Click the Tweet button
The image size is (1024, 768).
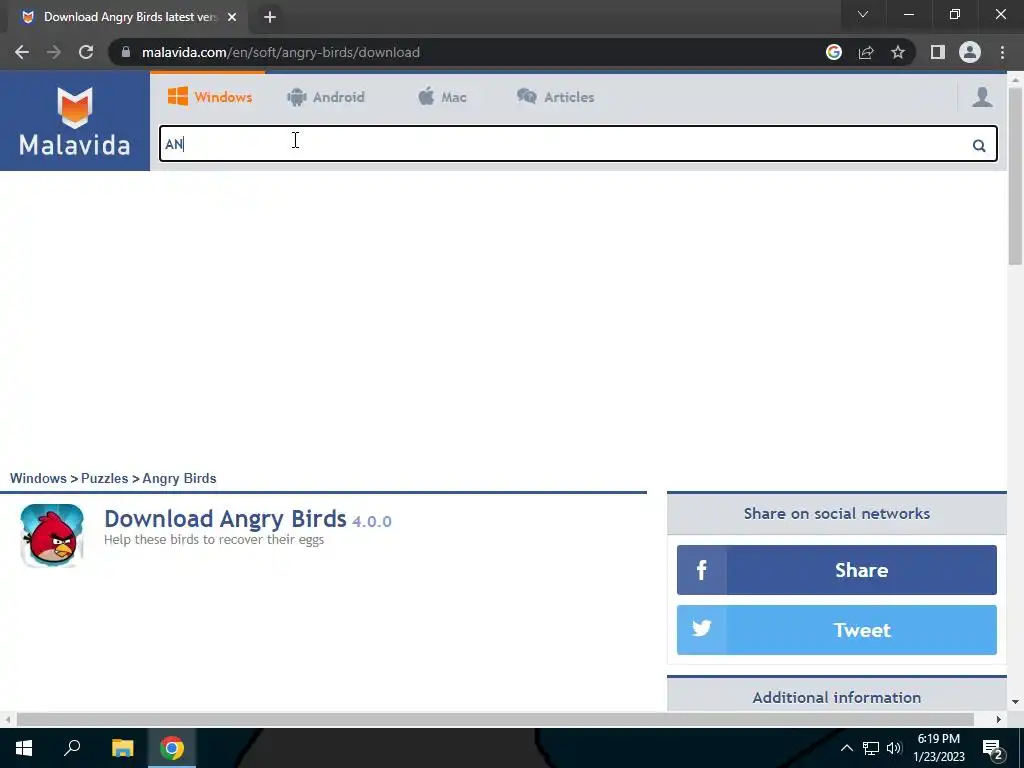click(837, 630)
